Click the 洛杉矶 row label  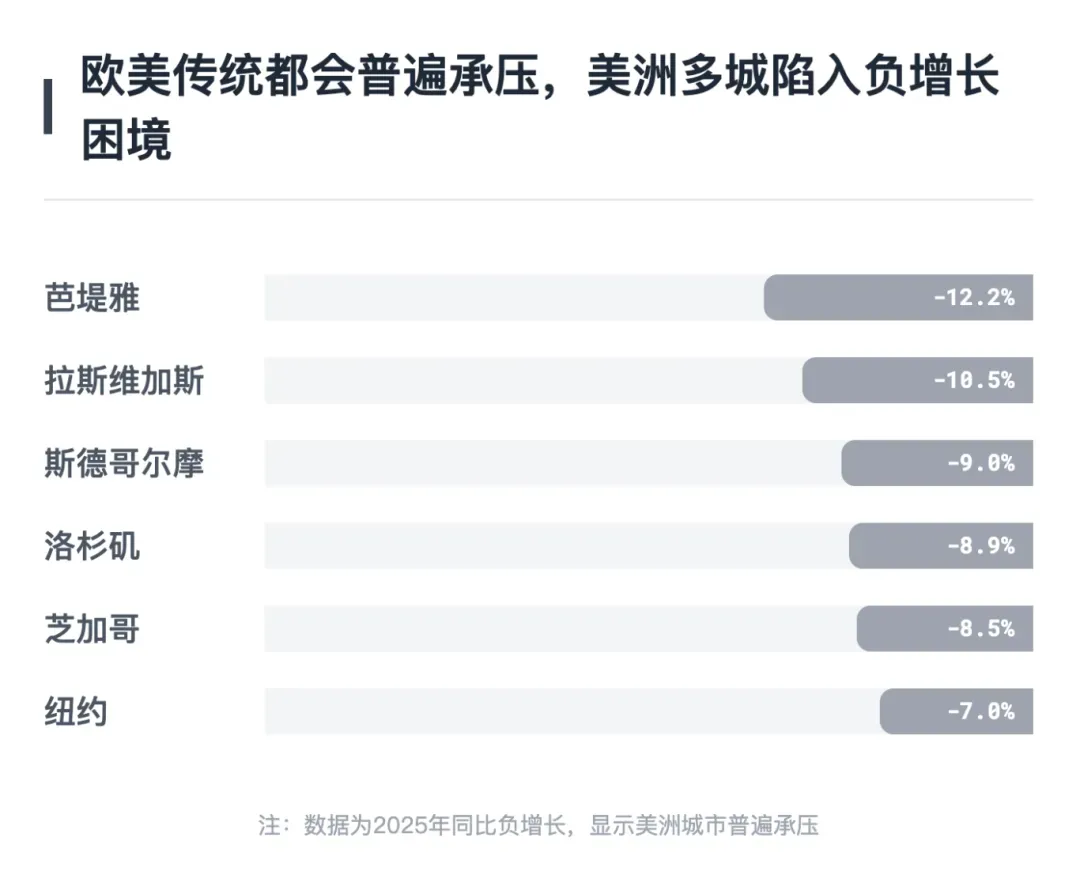(x=92, y=546)
